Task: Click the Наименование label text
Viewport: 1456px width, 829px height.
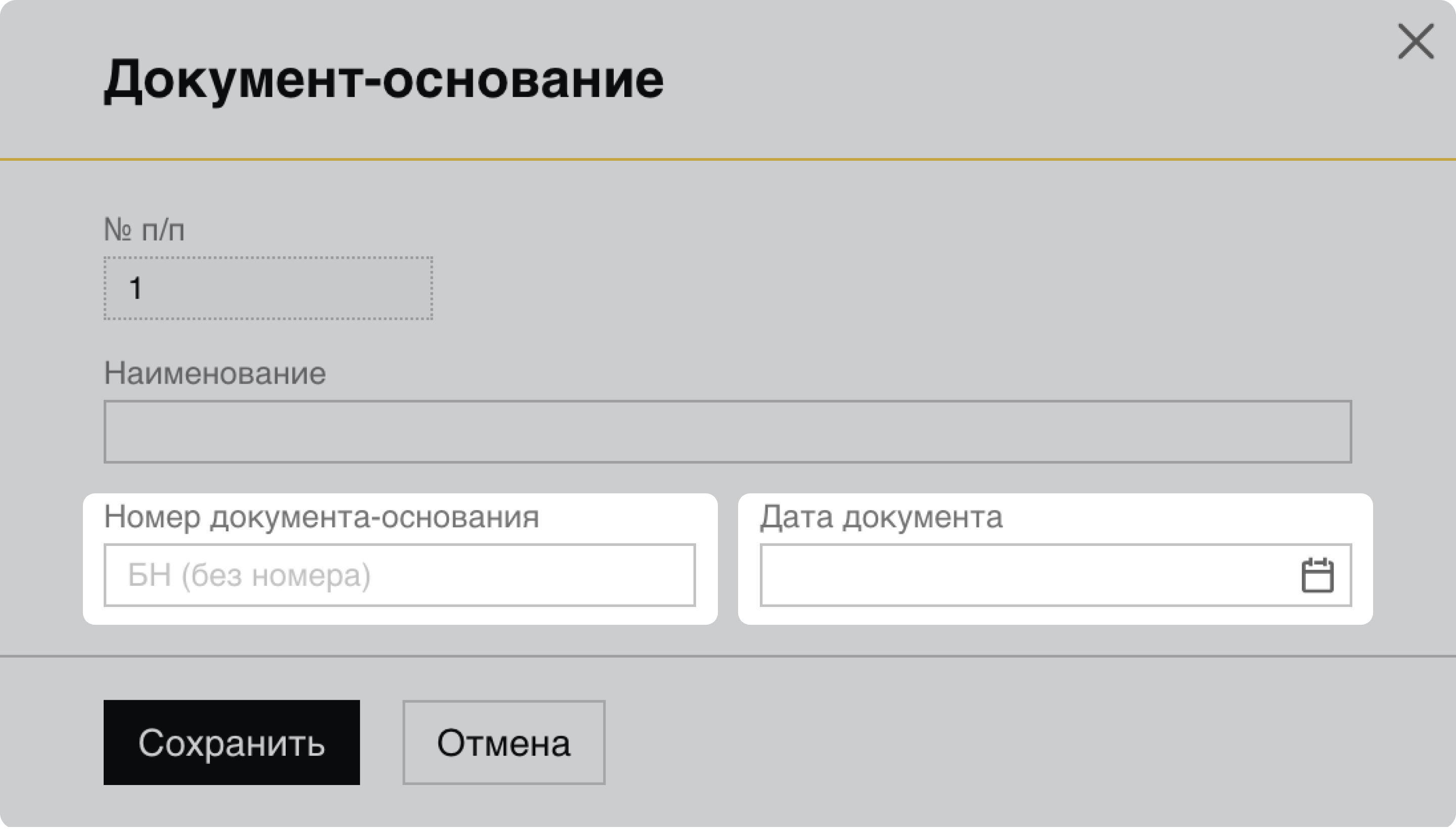Action: pyautogui.click(x=215, y=374)
